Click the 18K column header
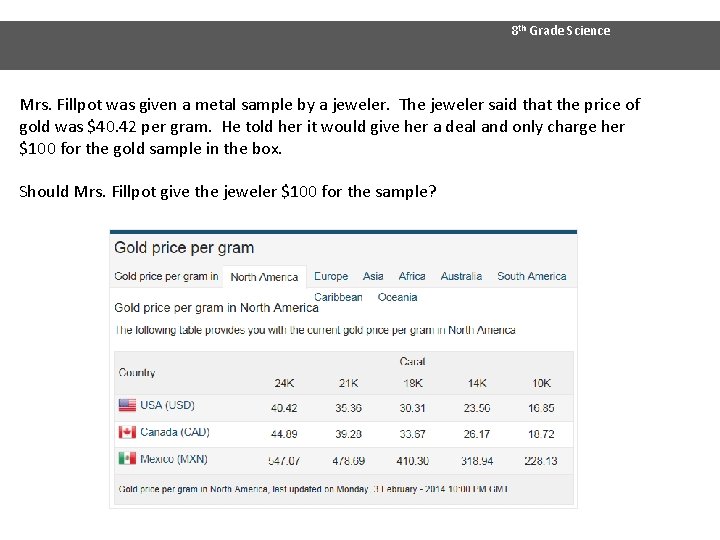Image resolution: width=720 pixels, height=540 pixels. [412, 383]
